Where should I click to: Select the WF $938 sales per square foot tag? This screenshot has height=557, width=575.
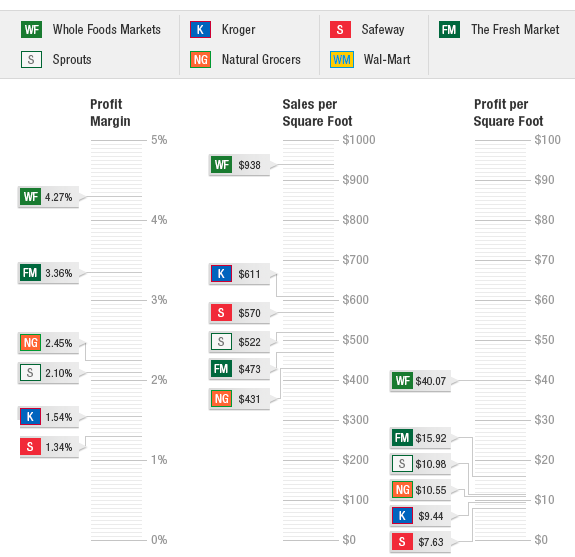(239, 165)
